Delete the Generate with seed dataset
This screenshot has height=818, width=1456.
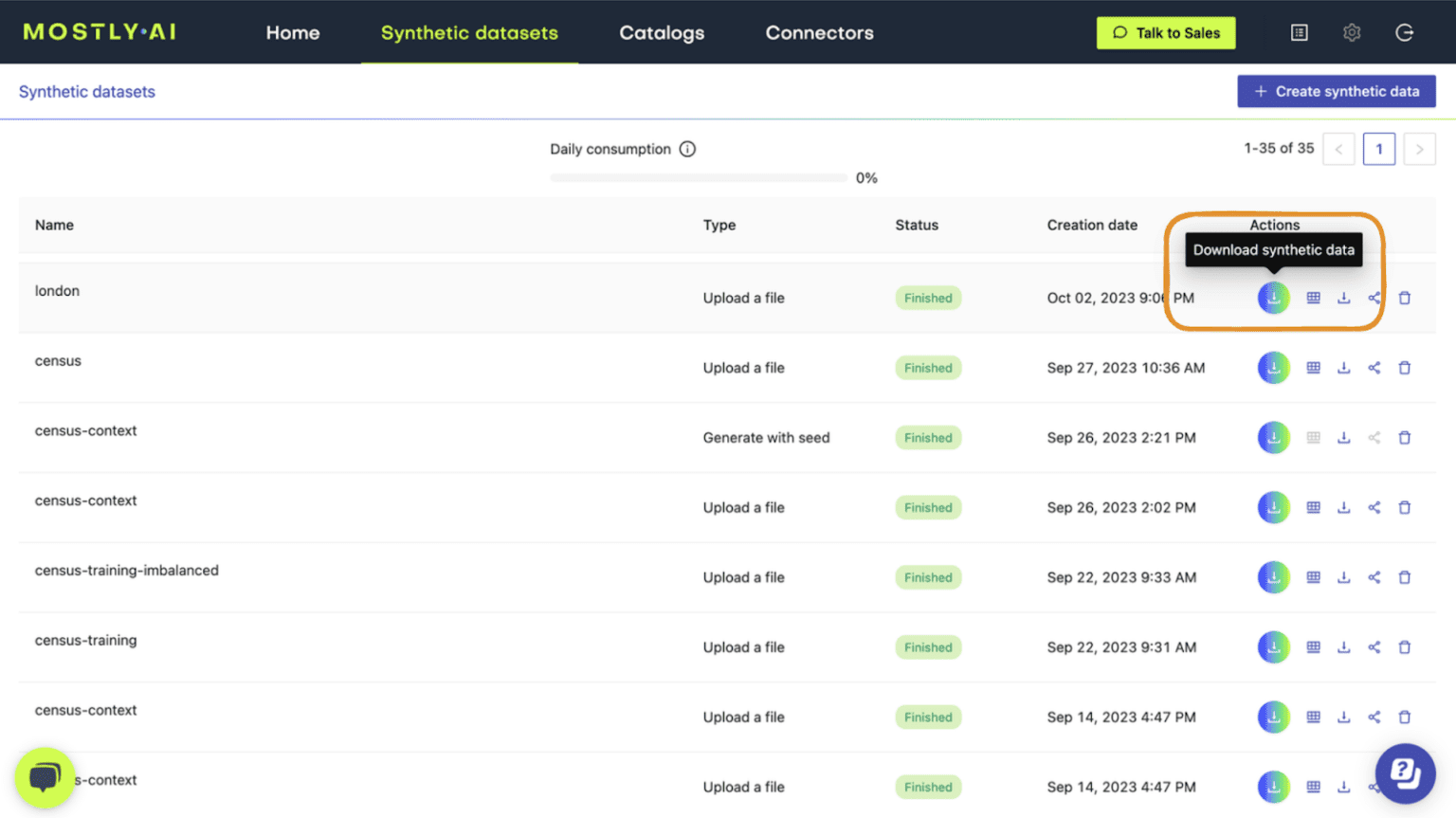pos(1405,438)
